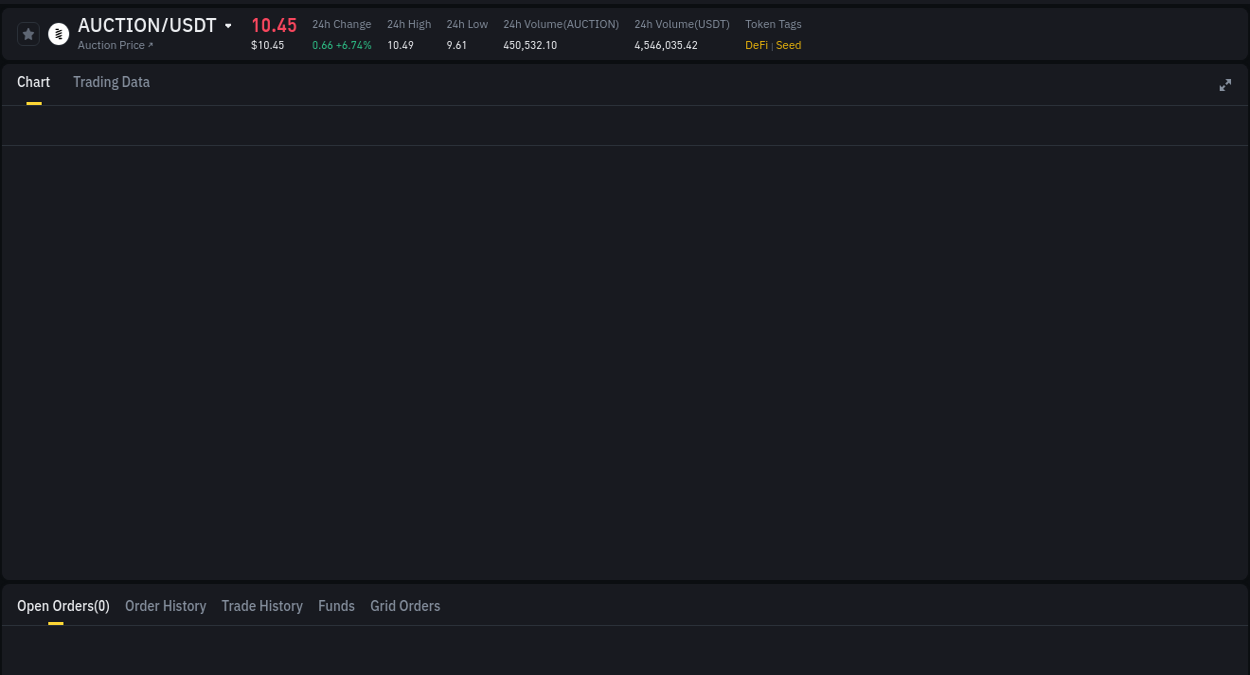Expand the trading pair dropdown arrow
The height and width of the screenshot is (675, 1250).
[x=227, y=26]
